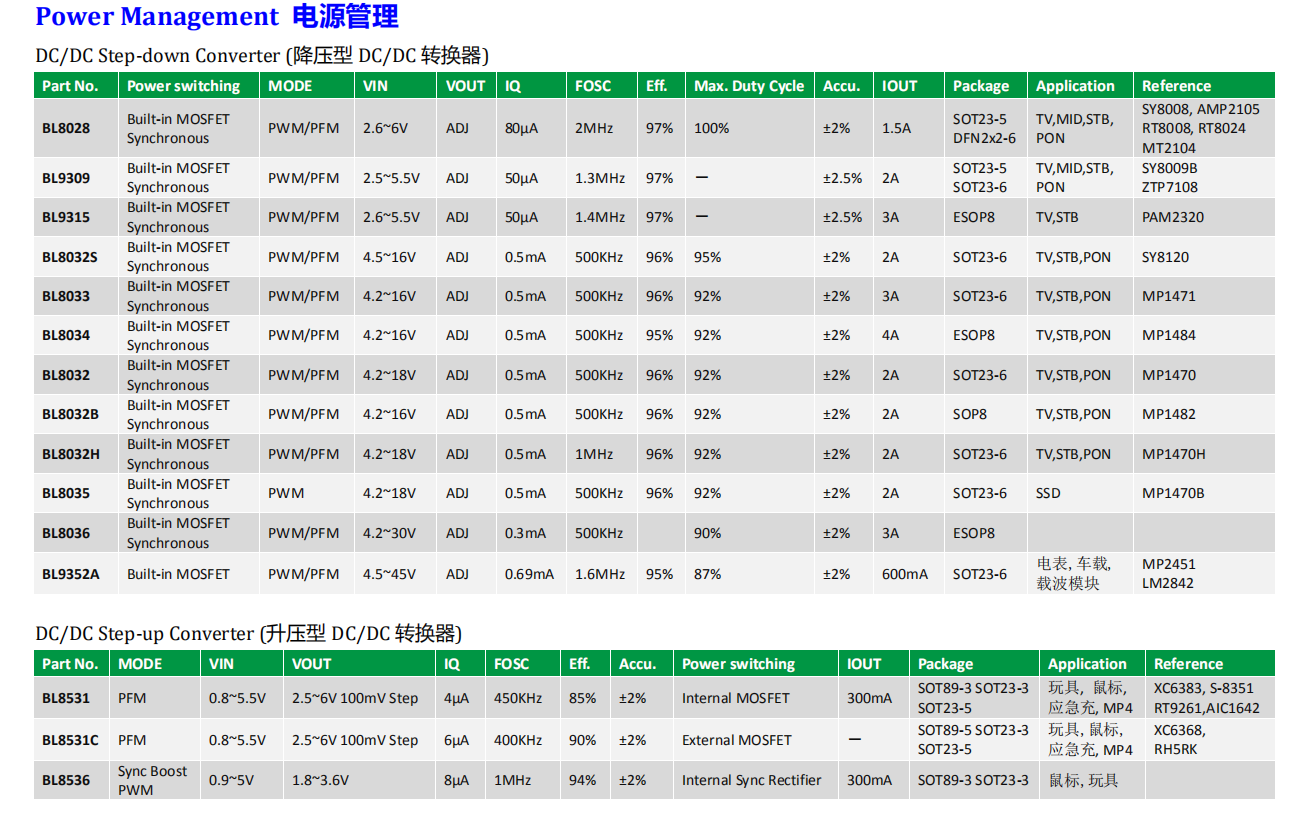
Task: Click part number BL8036
Action: (x=65, y=533)
